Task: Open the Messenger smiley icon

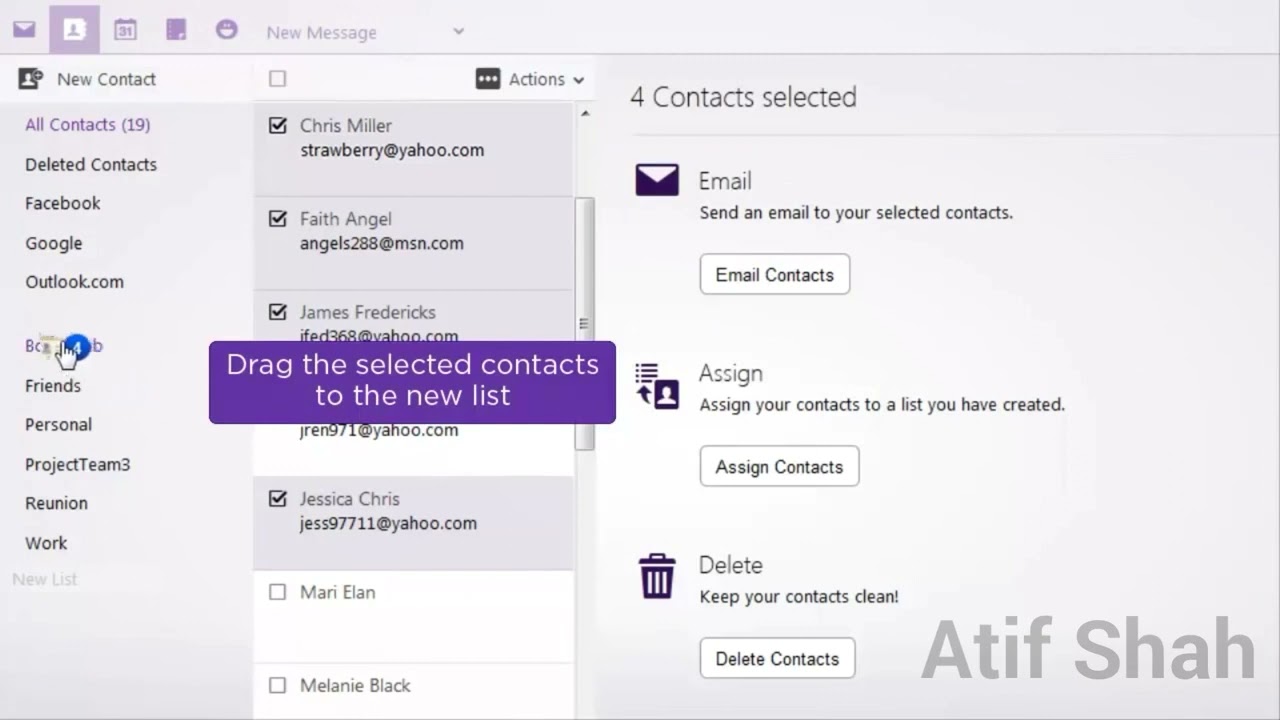Action: (227, 29)
